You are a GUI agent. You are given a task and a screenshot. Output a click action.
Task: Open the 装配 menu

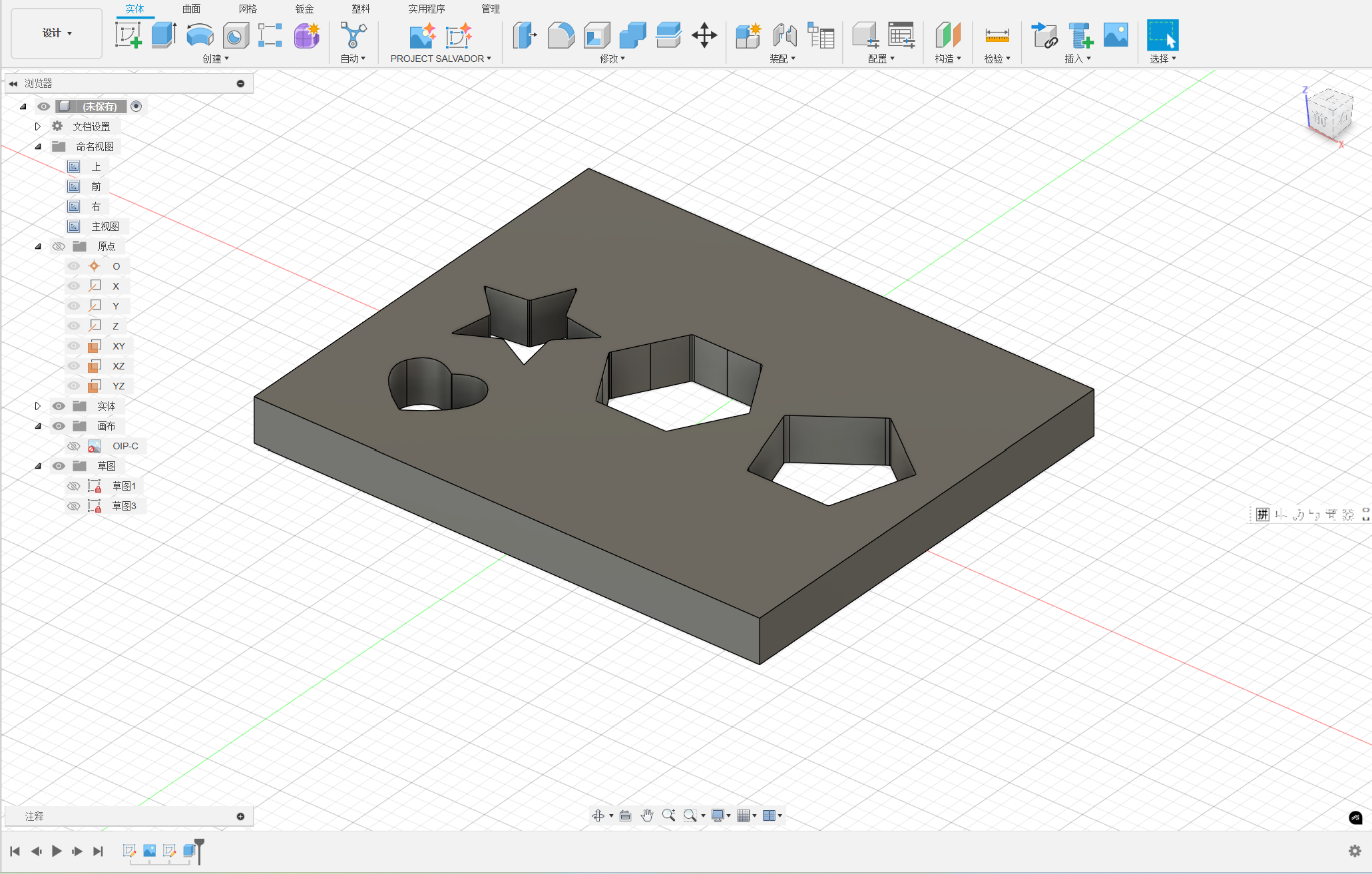[x=782, y=59]
